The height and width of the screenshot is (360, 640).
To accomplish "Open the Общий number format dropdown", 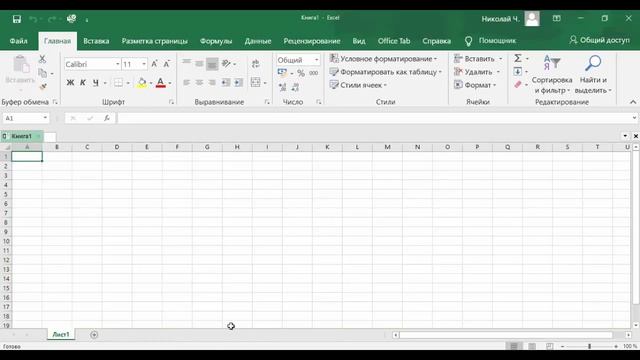I will pos(316,60).
